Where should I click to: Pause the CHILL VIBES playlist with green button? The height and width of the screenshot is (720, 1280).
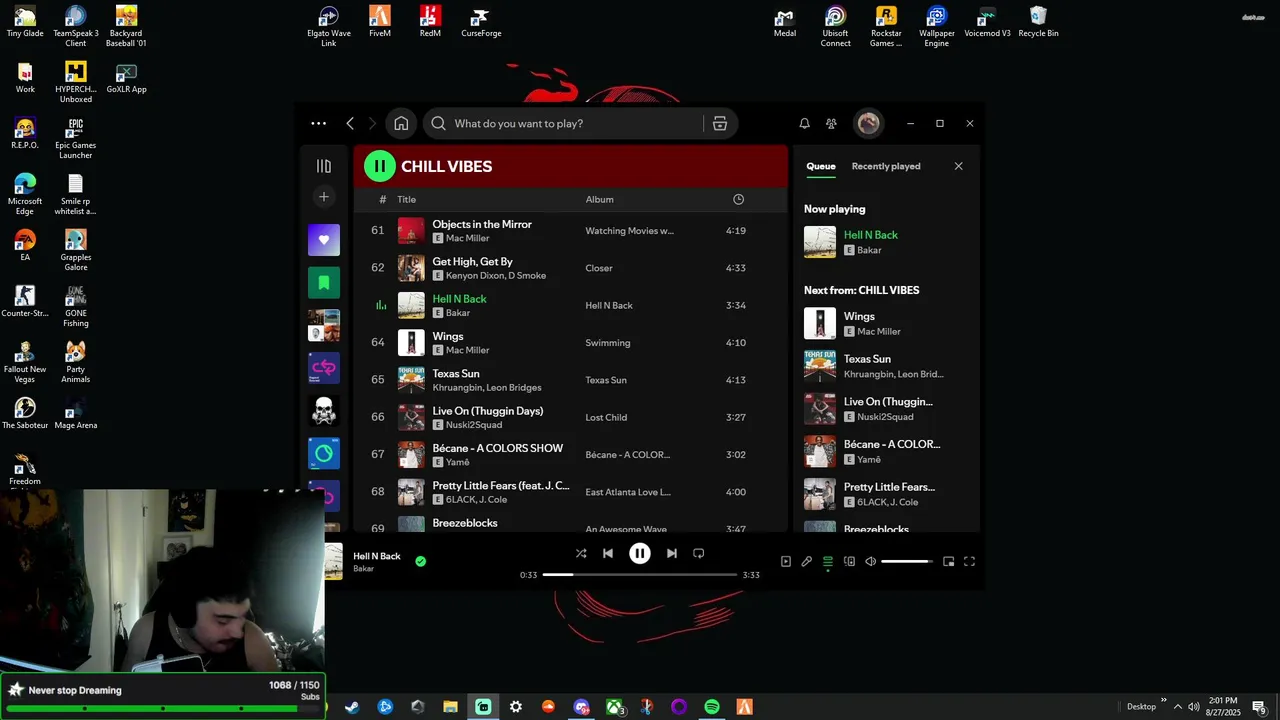tap(380, 166)
